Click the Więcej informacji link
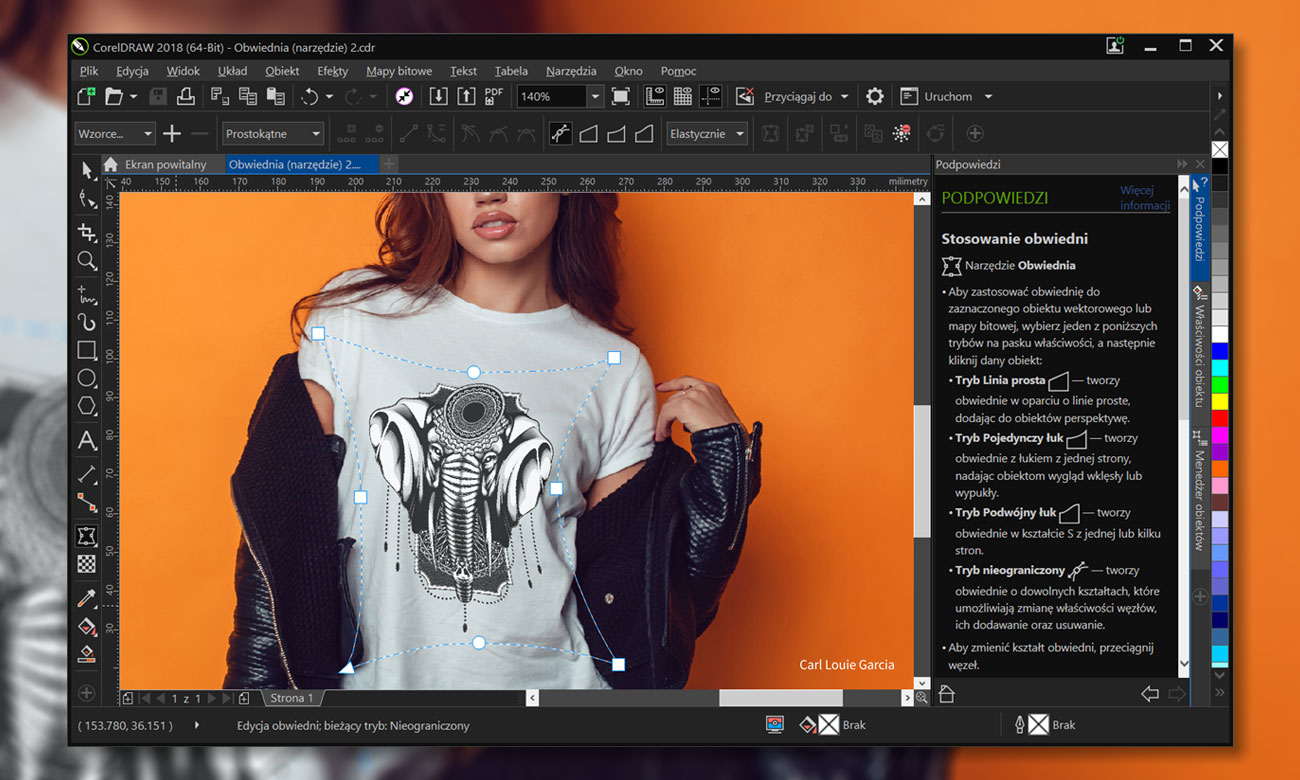This screenshot has width=1300, height=780. (x=1145, y=198)
